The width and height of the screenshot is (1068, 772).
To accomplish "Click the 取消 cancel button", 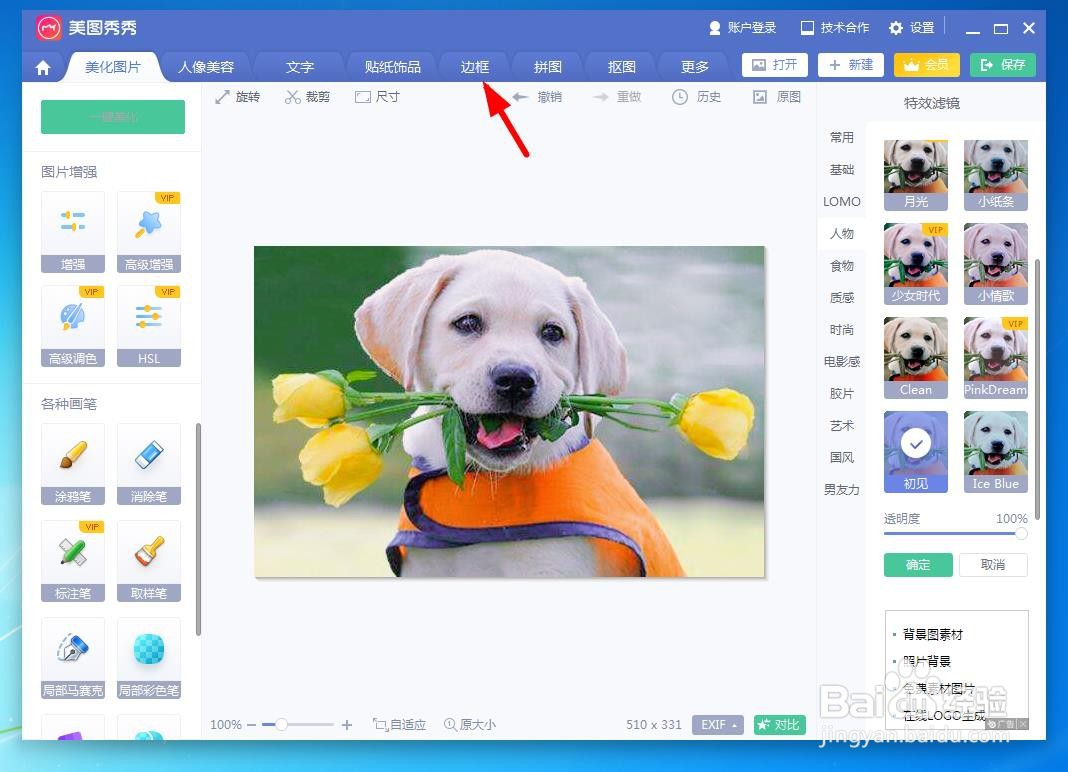I will [x=993, y=565].
